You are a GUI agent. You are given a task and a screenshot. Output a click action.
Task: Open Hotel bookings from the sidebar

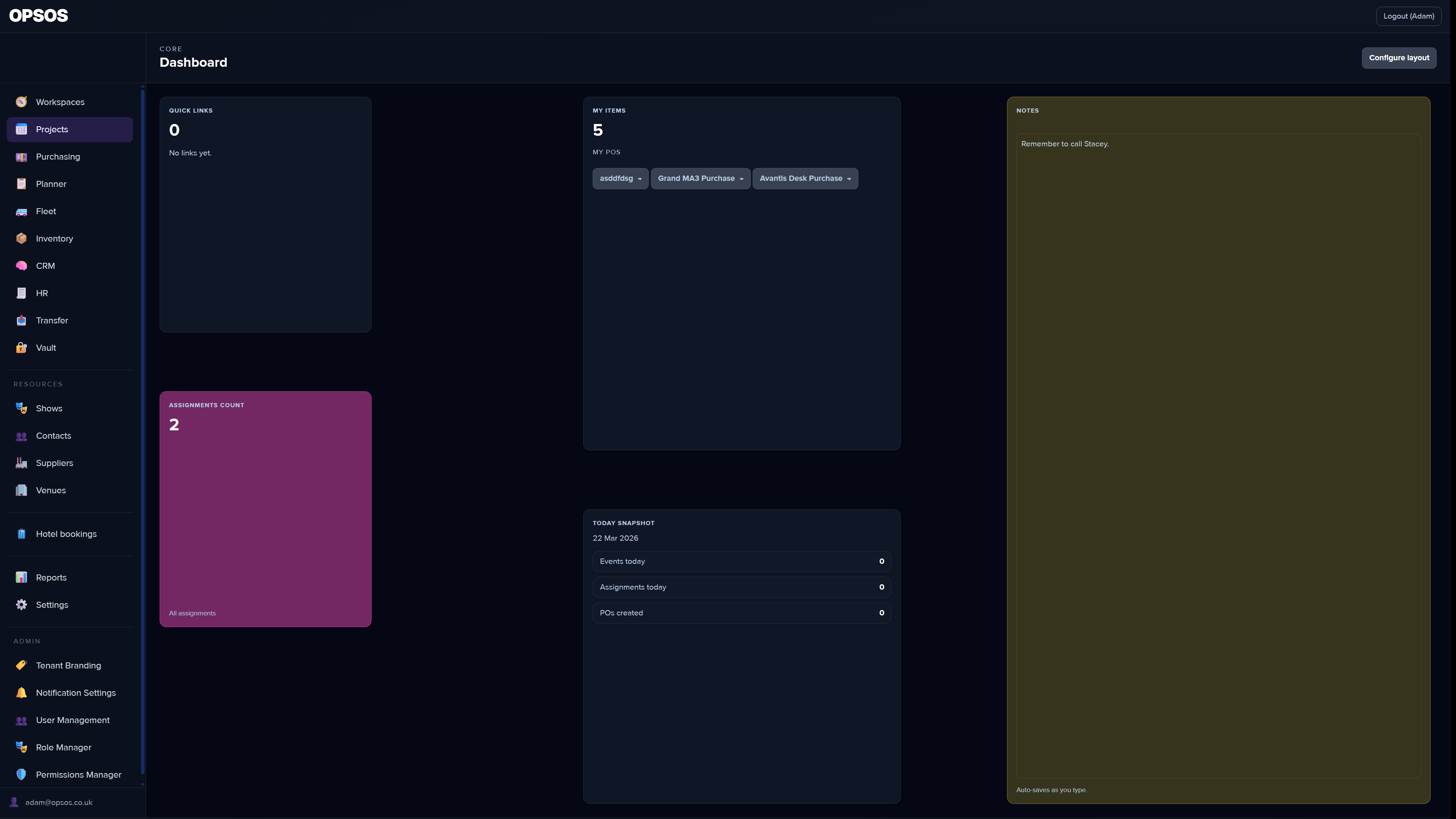[66, 533]
